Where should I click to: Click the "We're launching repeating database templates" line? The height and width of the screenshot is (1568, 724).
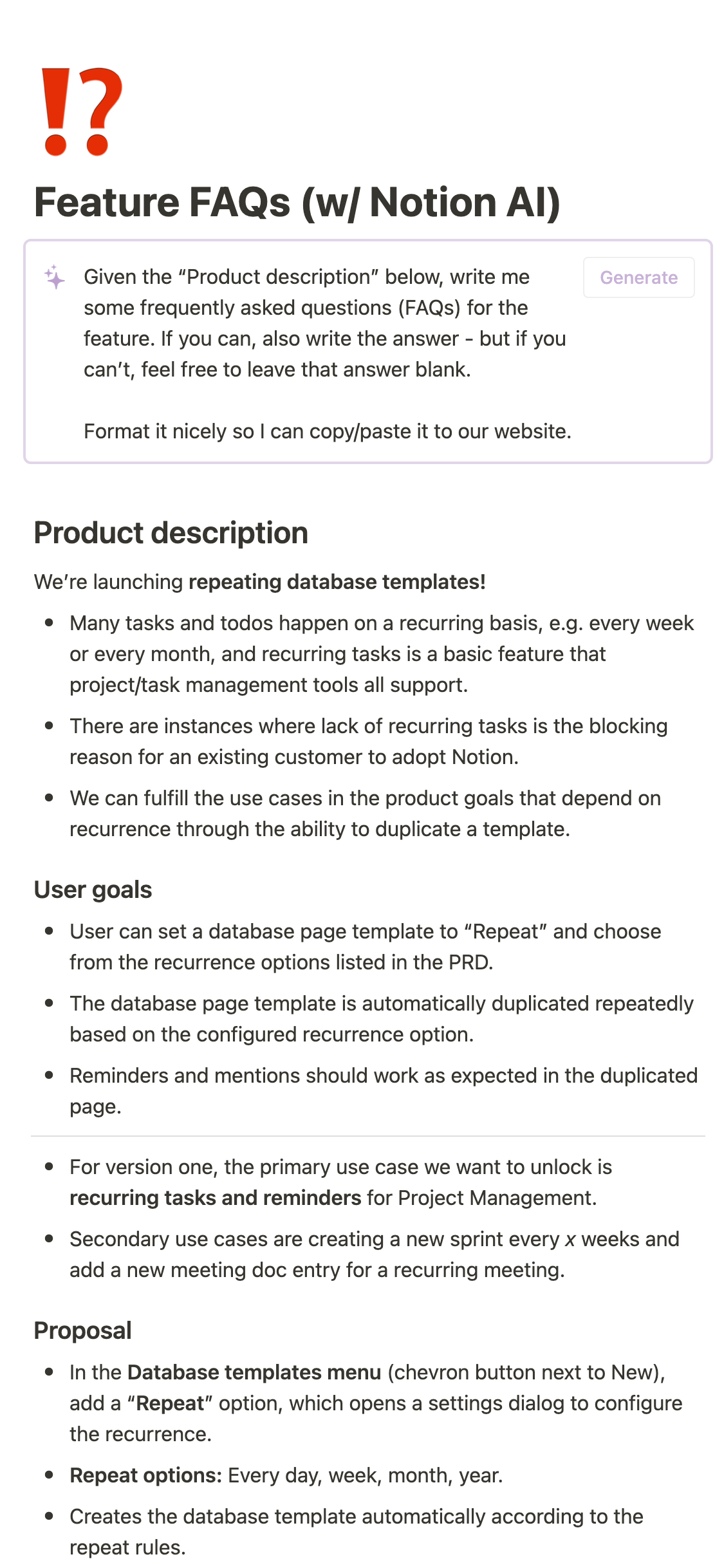(260, 582)
